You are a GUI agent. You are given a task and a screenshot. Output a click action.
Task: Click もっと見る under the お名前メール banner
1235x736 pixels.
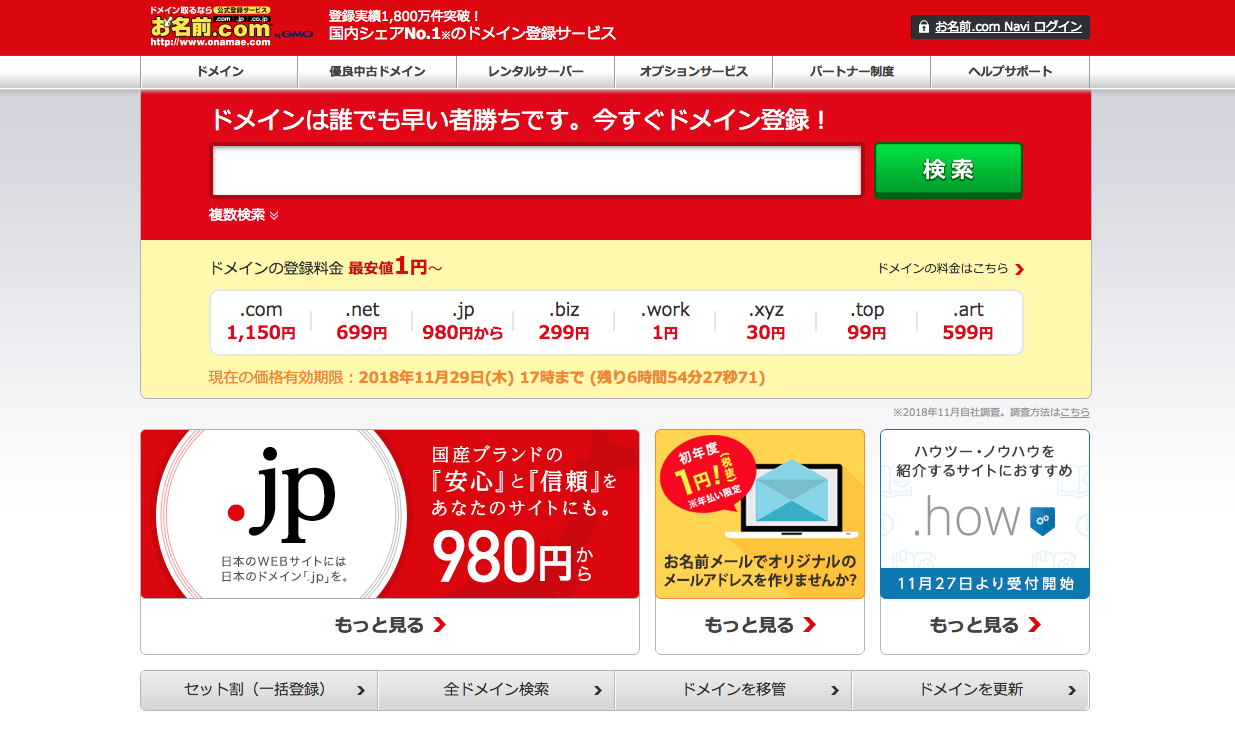click(760, 626)
